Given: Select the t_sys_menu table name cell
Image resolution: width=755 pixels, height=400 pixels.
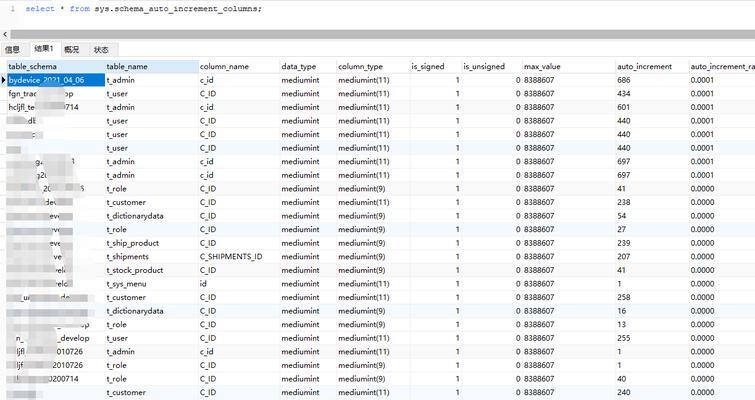Looking at the screenshot, I should click(126, 284).
